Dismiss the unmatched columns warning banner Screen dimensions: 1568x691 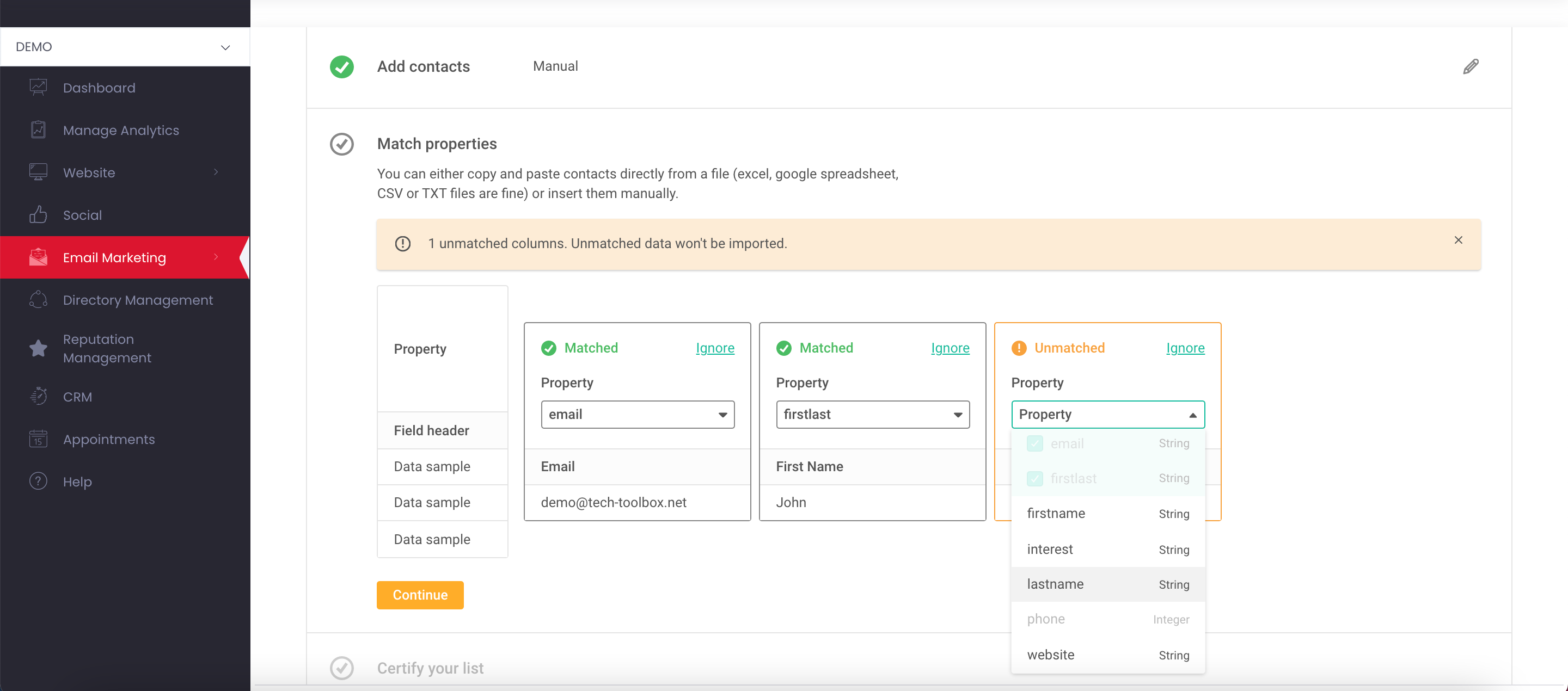pos(1458,240)
